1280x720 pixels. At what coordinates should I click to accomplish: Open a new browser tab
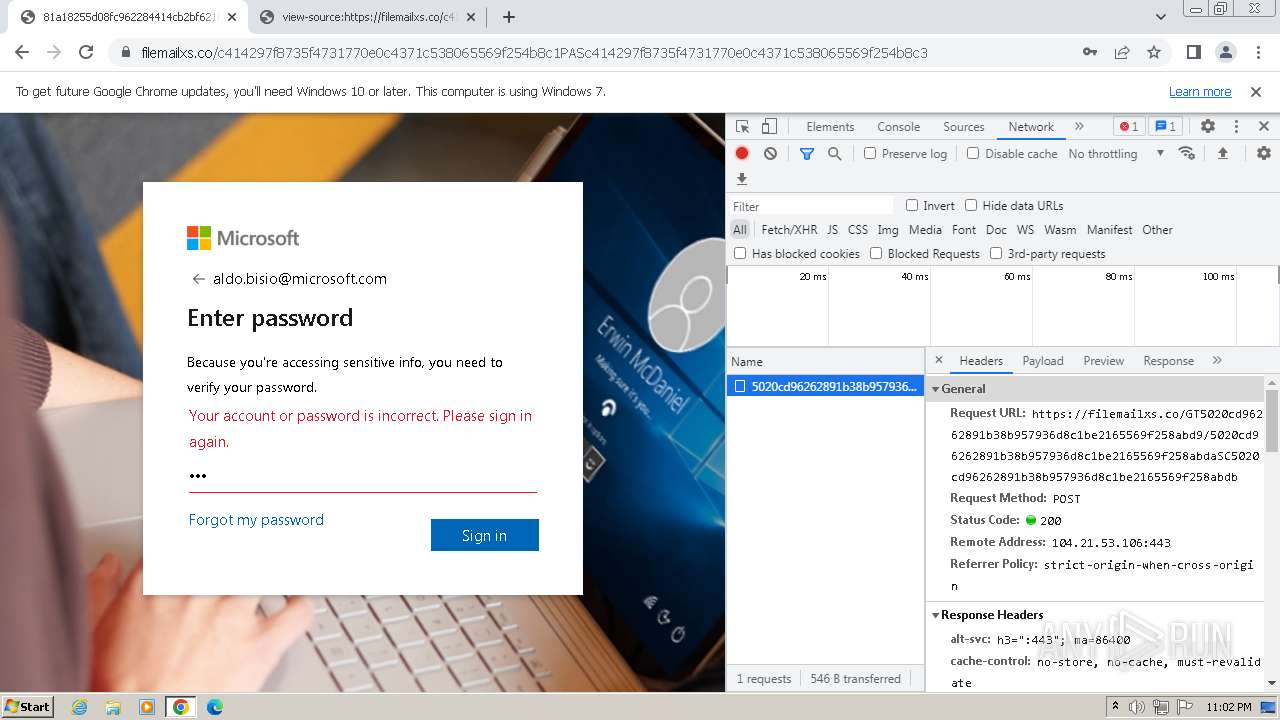tap(509, 17)
